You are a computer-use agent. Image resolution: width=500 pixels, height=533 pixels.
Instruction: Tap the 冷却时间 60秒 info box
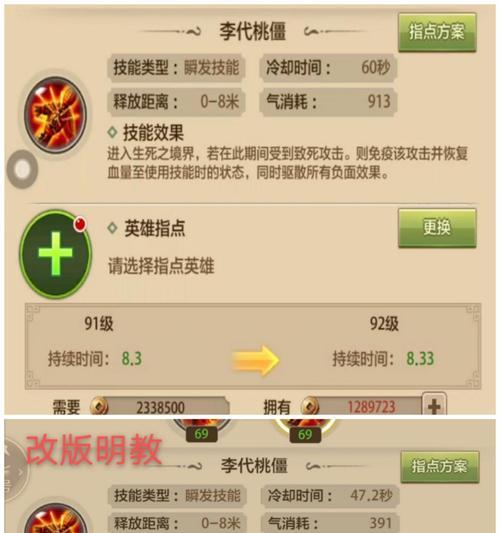328,67
